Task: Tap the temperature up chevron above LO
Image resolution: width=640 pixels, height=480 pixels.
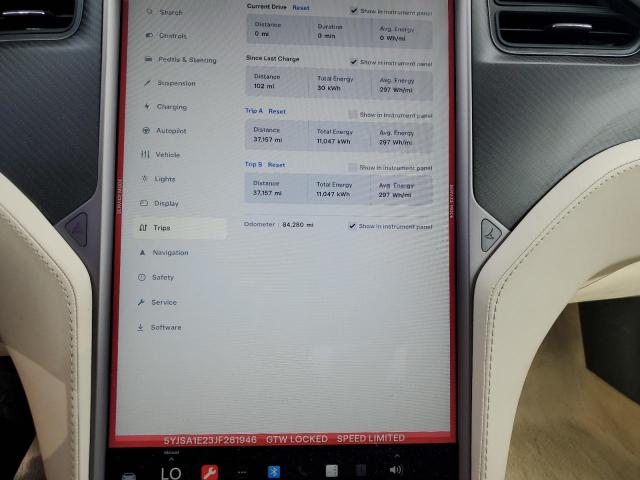Action: point(171,460)
